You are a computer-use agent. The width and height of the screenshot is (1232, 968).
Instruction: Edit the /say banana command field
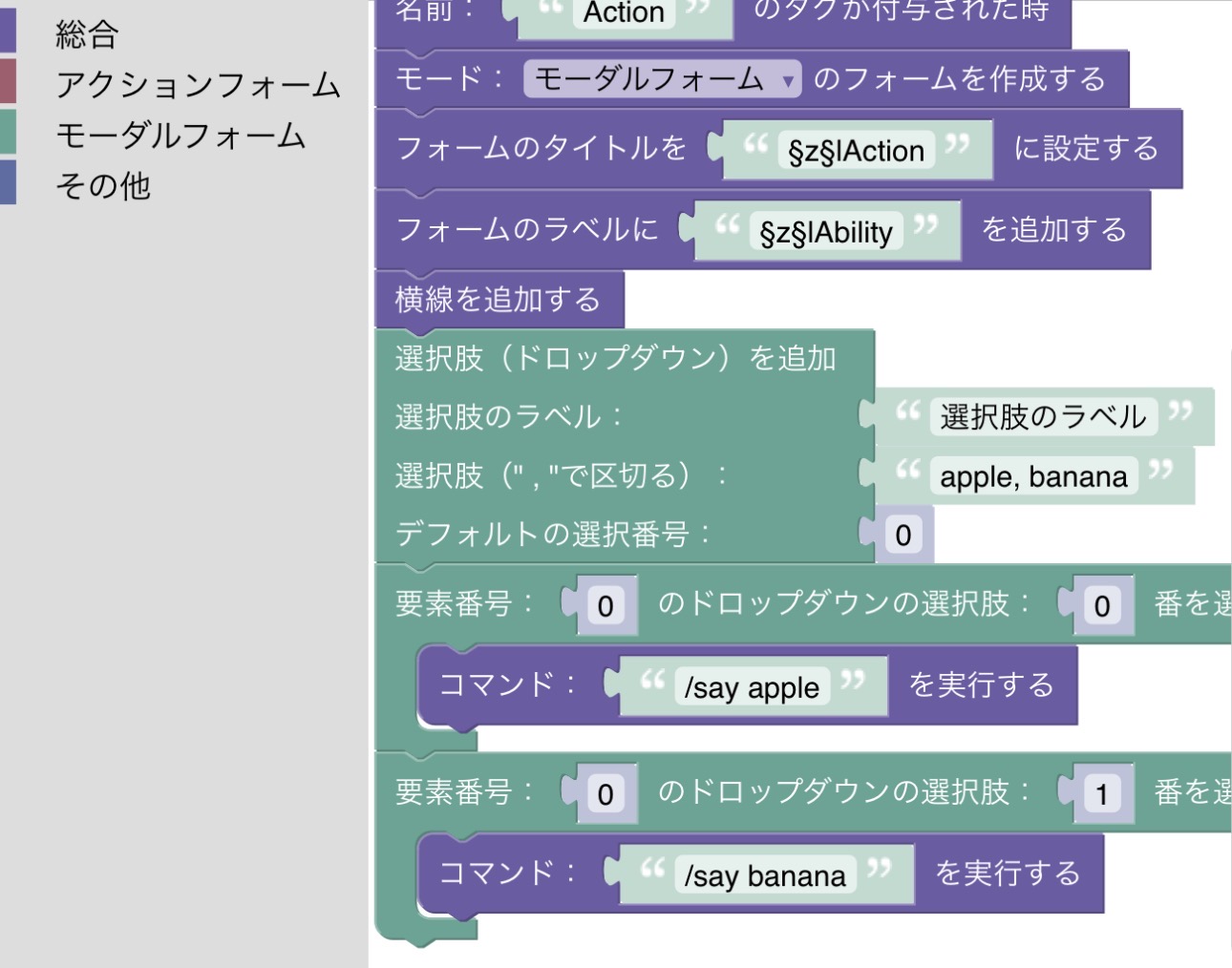pos(765,875)
